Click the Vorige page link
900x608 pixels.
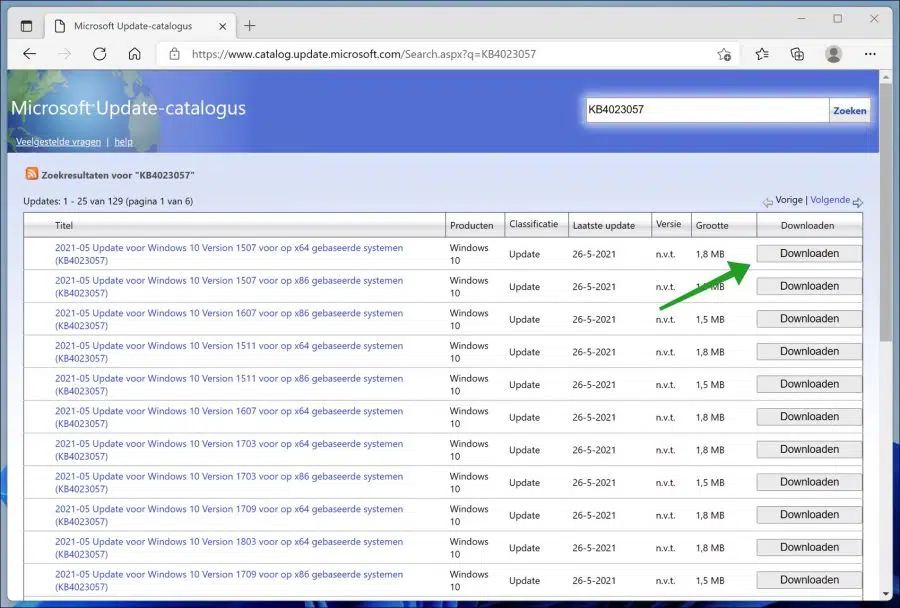pos(789,200)
